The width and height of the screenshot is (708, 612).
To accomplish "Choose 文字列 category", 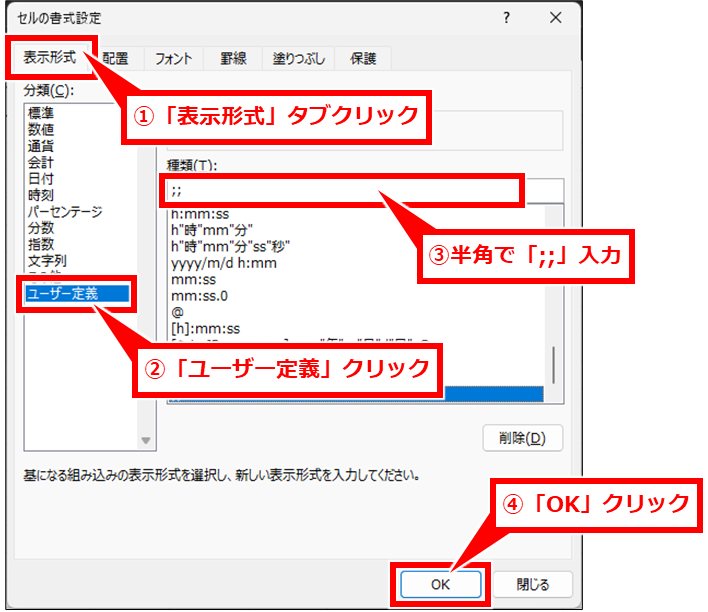I will (47, 260).
